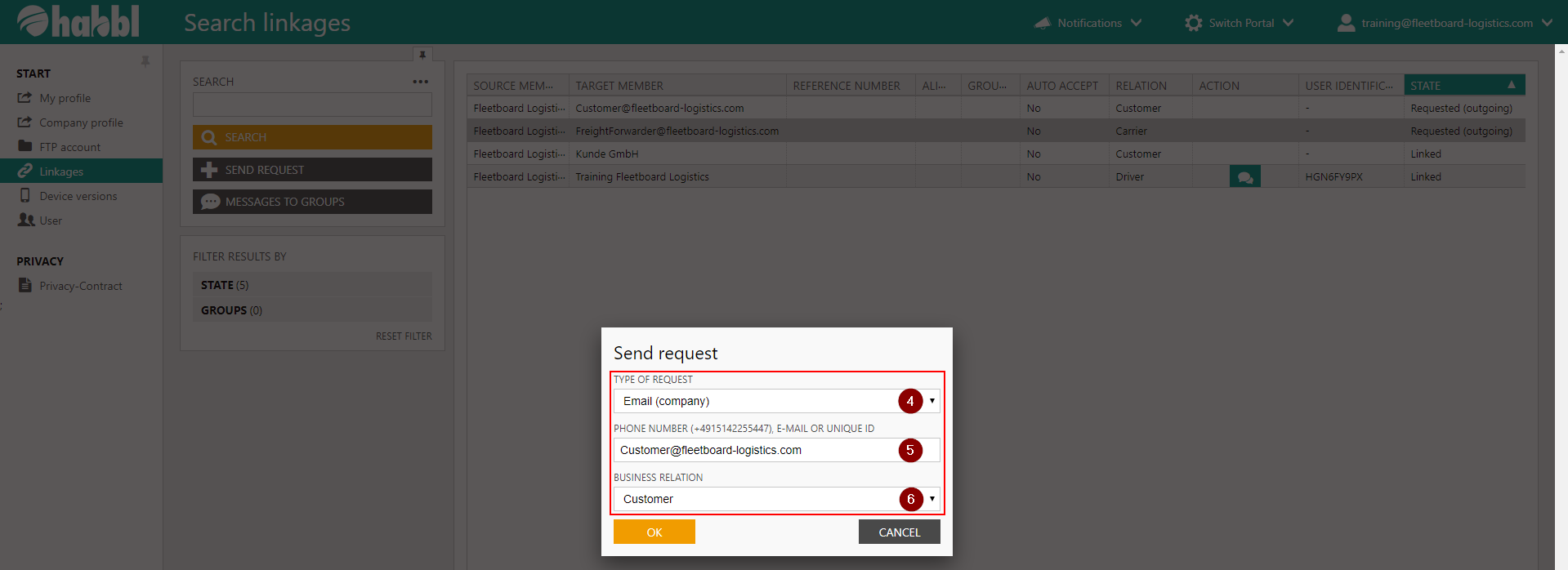Go to Device versions menu item
The height and width of the screenshot is (570, 1568).
tap(78, 196)
